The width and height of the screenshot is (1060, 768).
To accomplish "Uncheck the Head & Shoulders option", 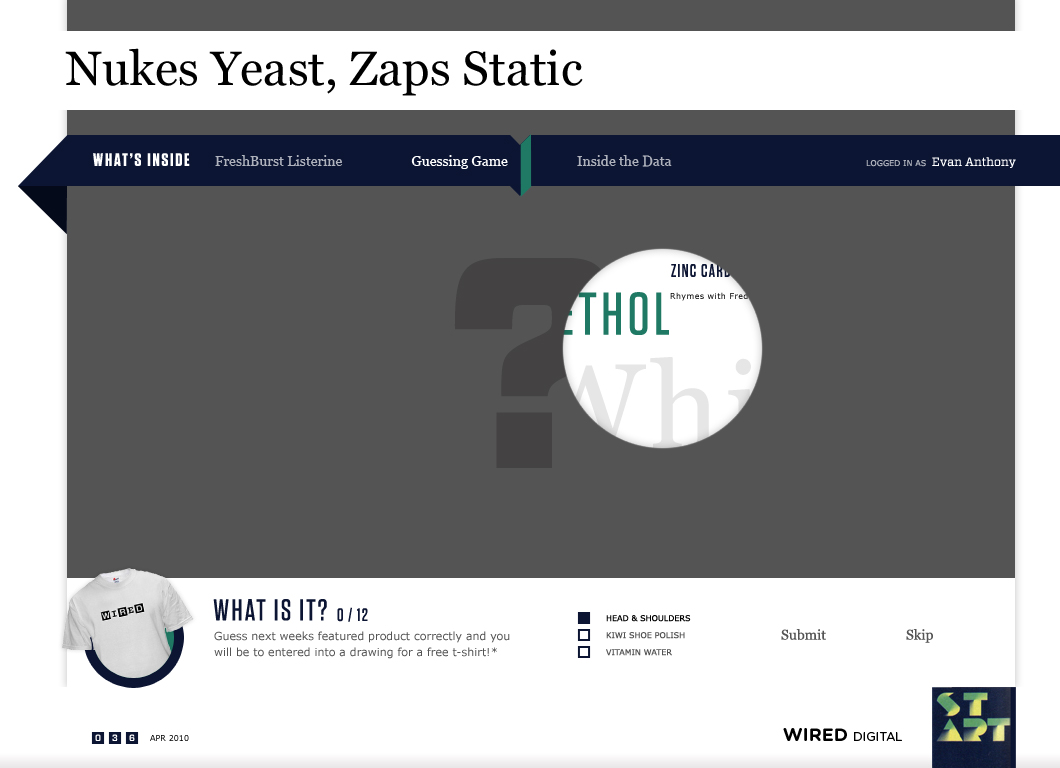I will [584, 618].
